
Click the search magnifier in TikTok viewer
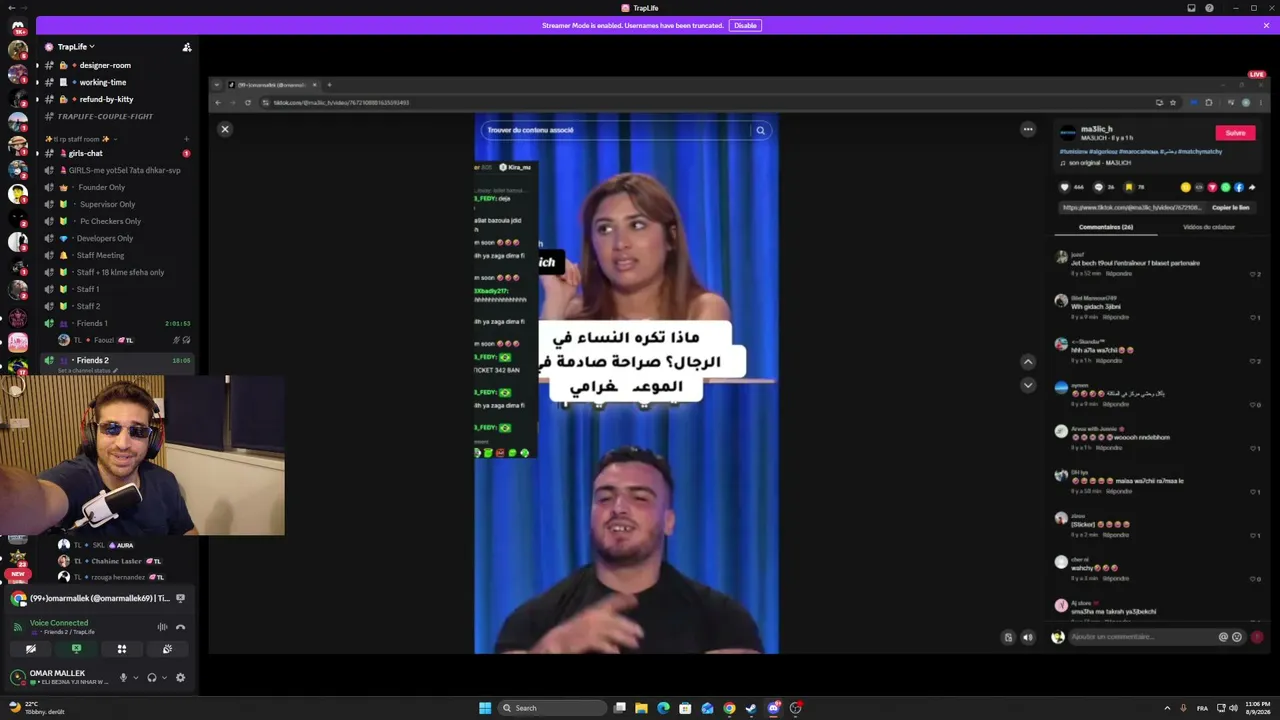point(760,130)
